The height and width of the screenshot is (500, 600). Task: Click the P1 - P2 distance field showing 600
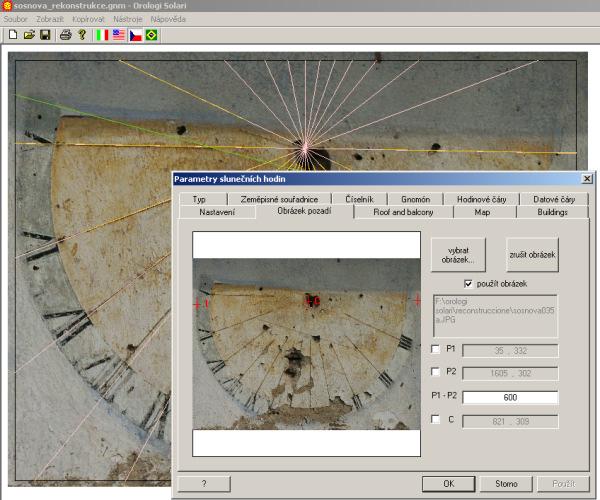[510, 397]
